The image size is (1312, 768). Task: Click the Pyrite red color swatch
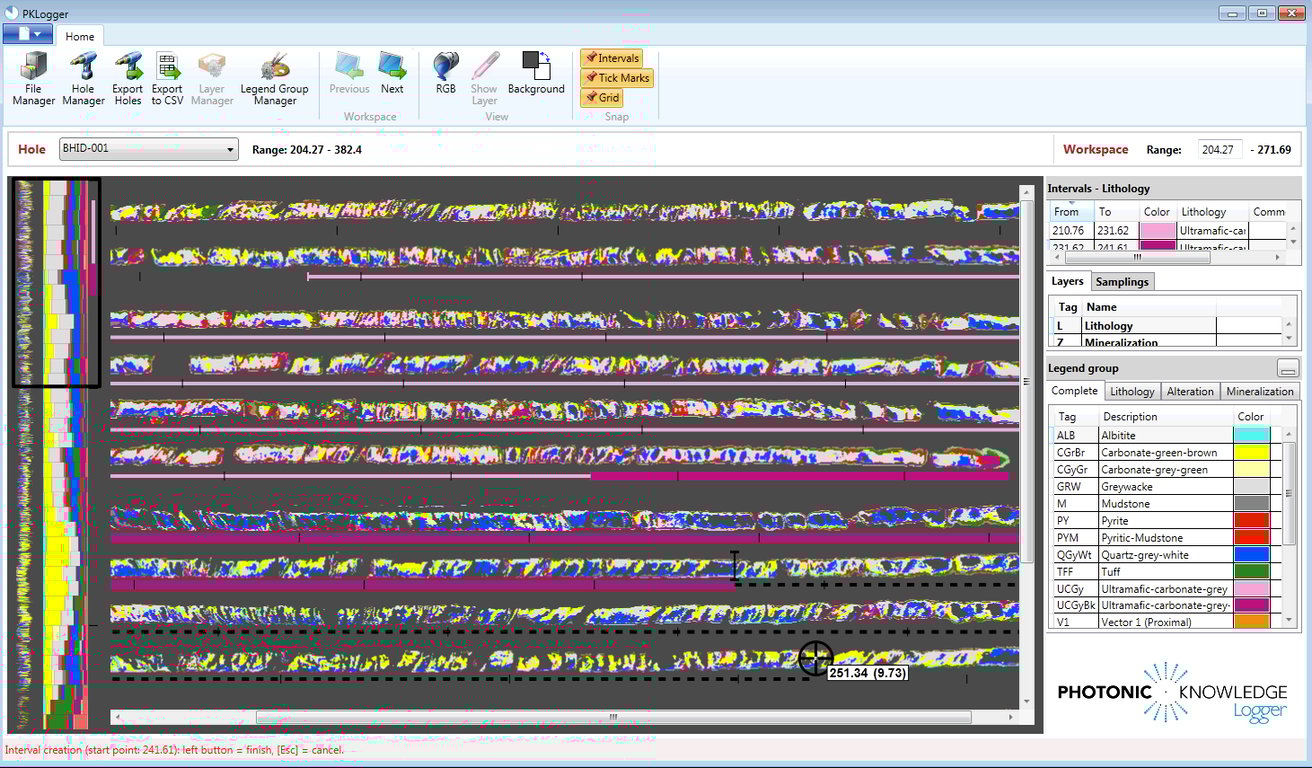[x=1254, y=520]
